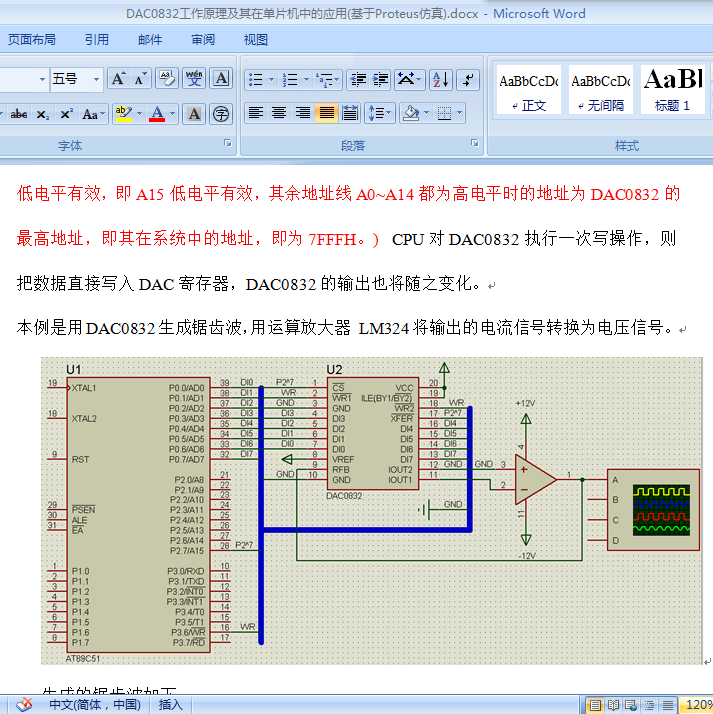Click the Clear Formatting eraser icon

pos(167,79)
